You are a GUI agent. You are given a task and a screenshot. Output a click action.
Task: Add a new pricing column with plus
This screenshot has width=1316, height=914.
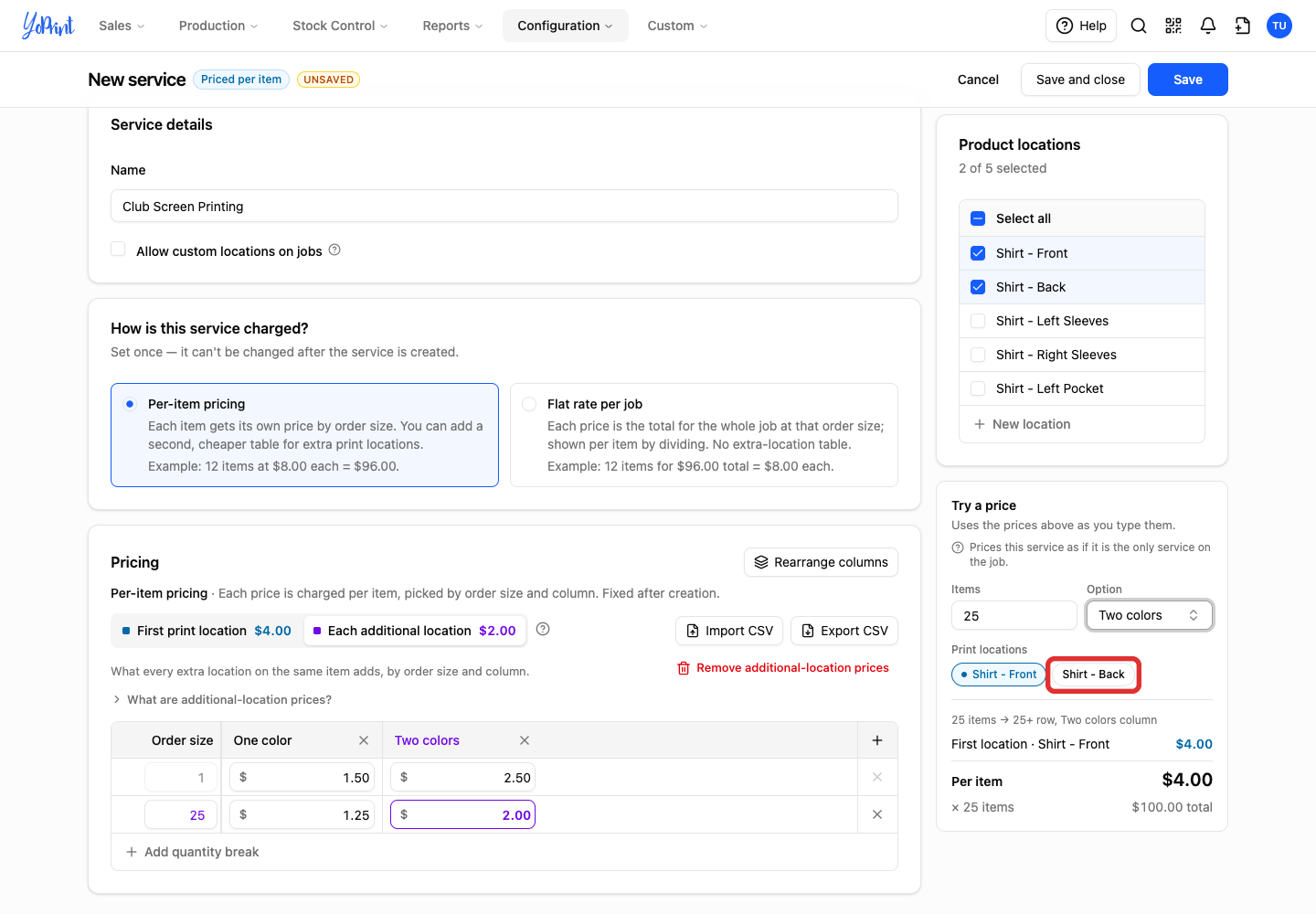point(877,740)
